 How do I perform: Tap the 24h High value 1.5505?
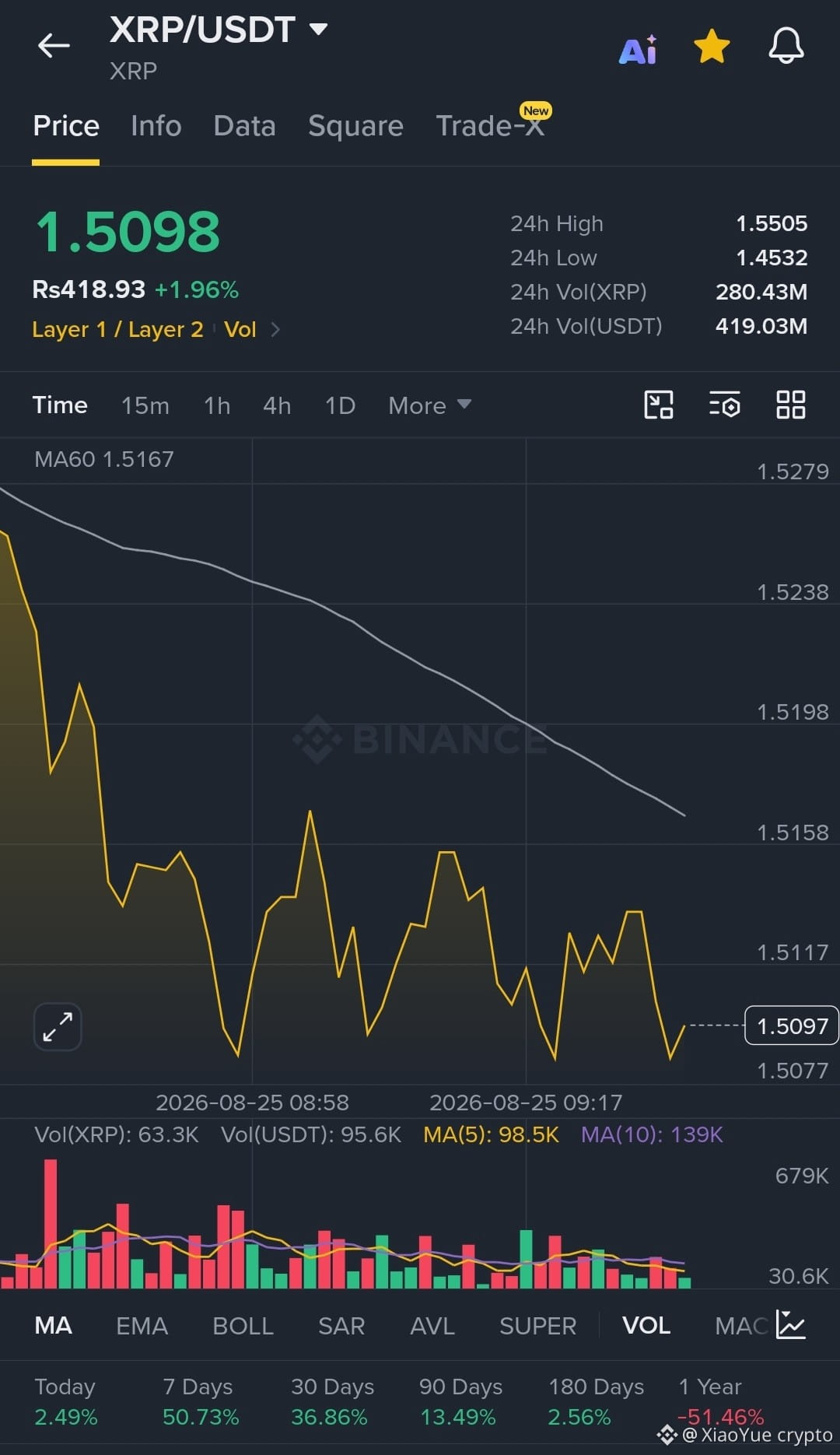772,223
